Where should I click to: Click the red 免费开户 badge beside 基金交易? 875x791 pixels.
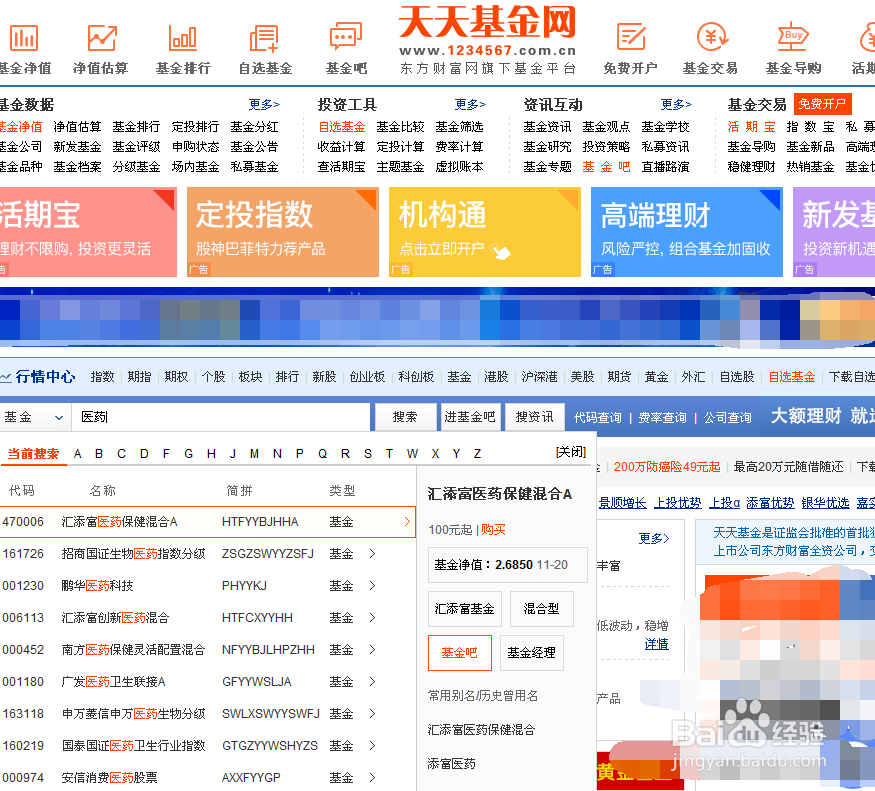pos(822,104)
